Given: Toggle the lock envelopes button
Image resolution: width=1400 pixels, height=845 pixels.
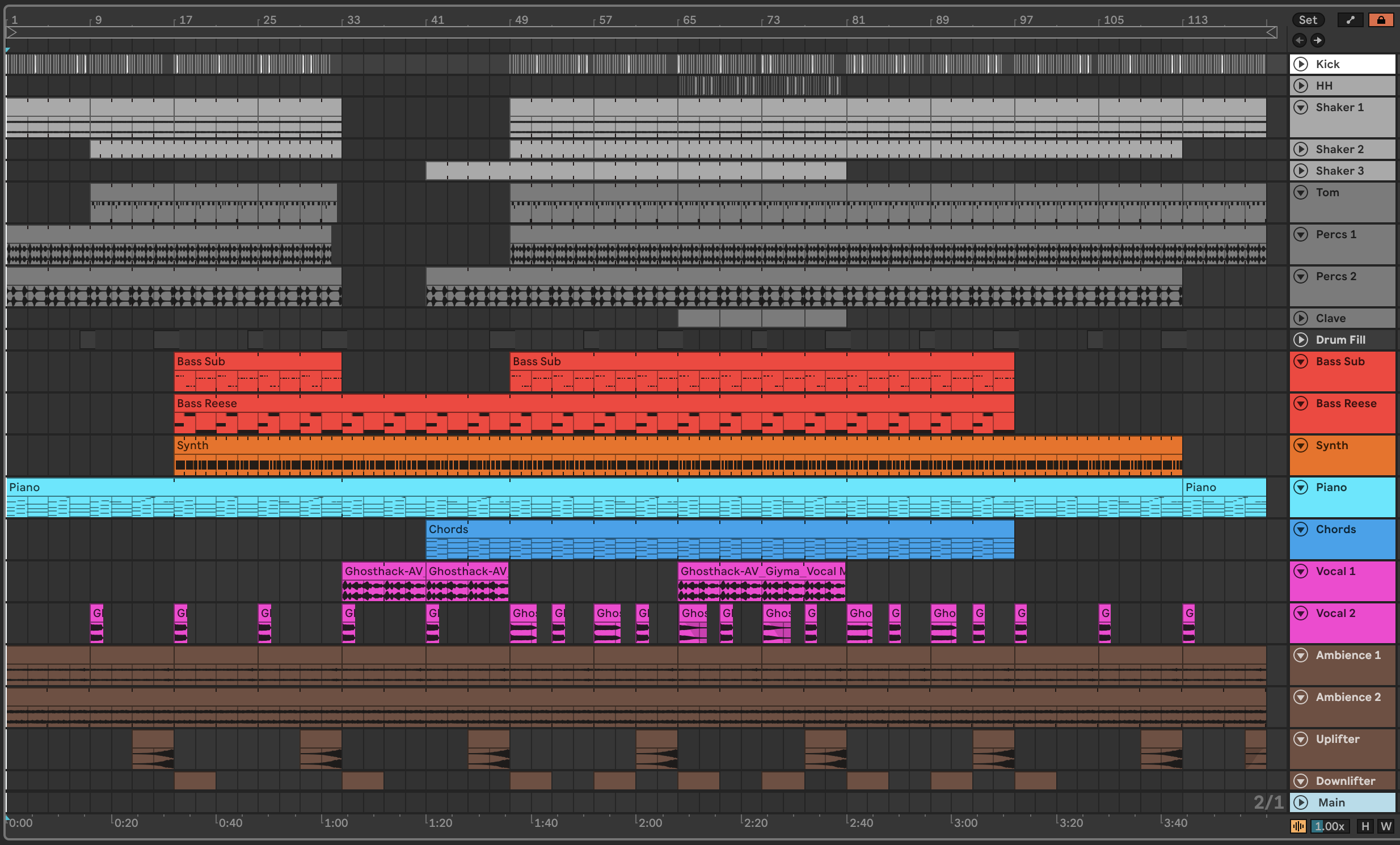Looking at the screenshot, I should (x=1381, y=20).
